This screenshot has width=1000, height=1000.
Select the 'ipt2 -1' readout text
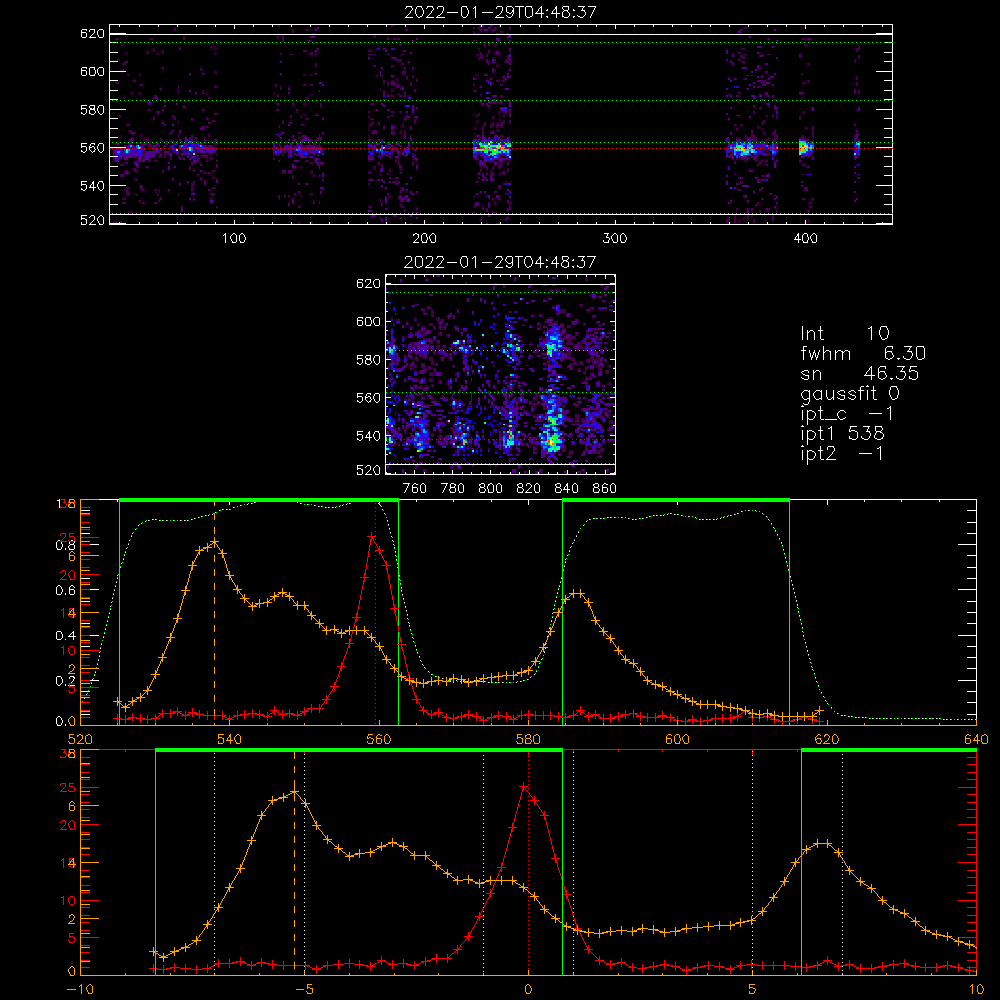click(x=842, y=453)
